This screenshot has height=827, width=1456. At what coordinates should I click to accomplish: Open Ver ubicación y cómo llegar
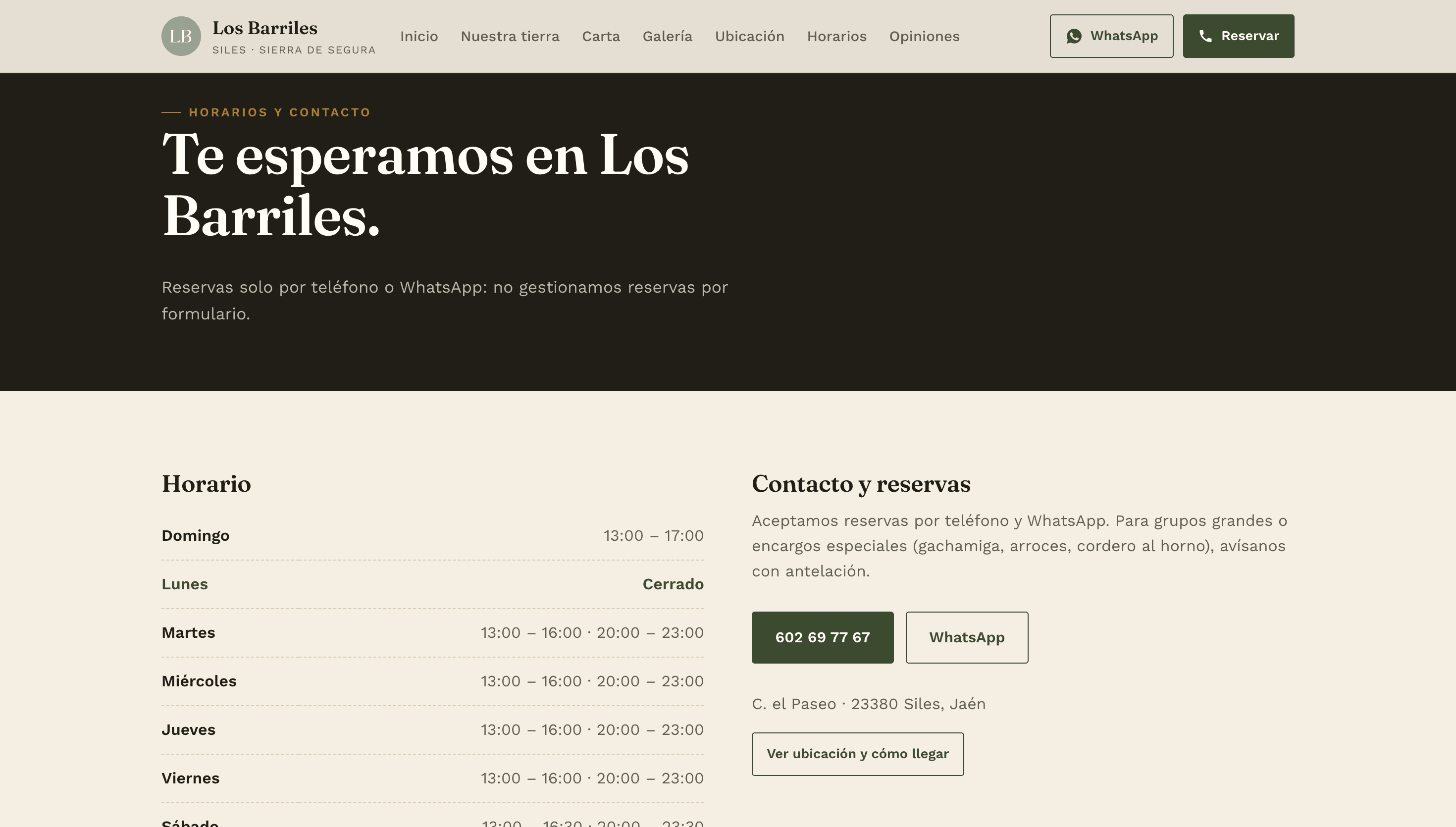(x=857, y=754)
